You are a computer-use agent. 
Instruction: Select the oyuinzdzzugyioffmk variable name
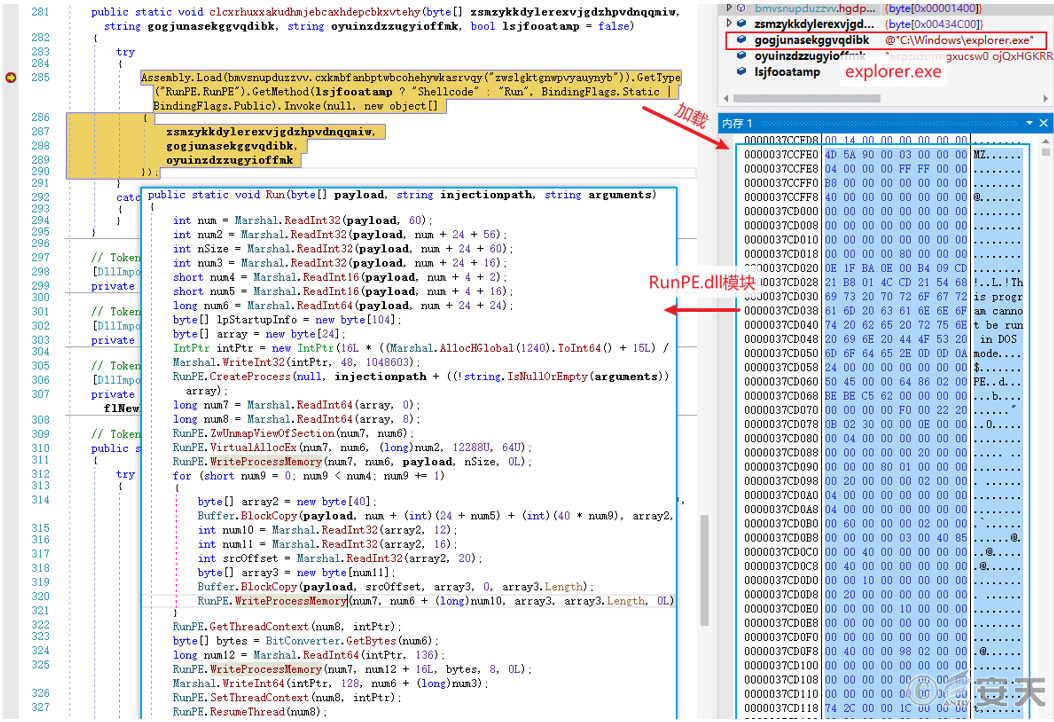809,56
